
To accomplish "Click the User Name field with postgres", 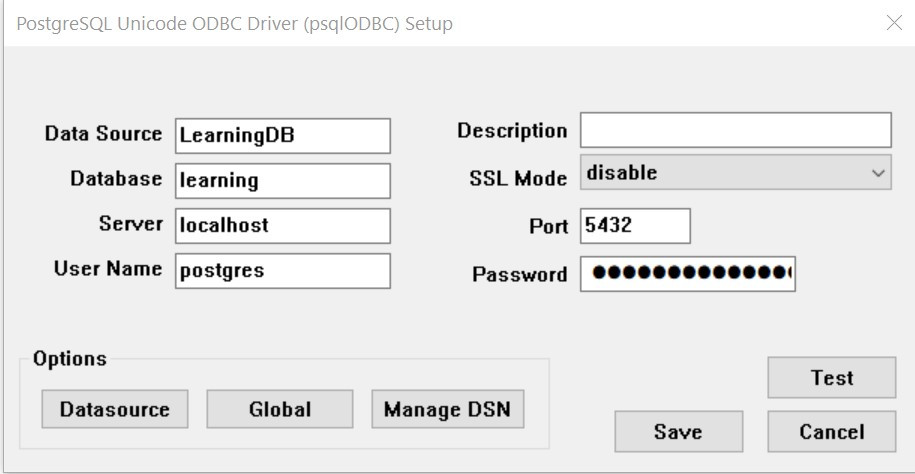I will 282,271.
